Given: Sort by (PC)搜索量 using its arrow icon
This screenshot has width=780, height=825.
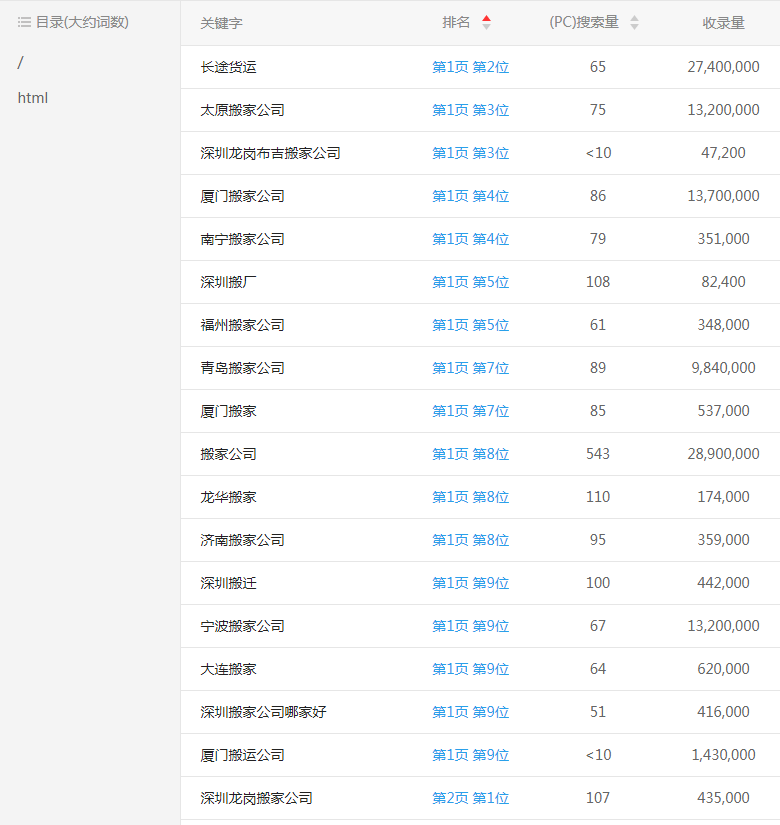Looking at the screenshot, I should tap(634, 22).
